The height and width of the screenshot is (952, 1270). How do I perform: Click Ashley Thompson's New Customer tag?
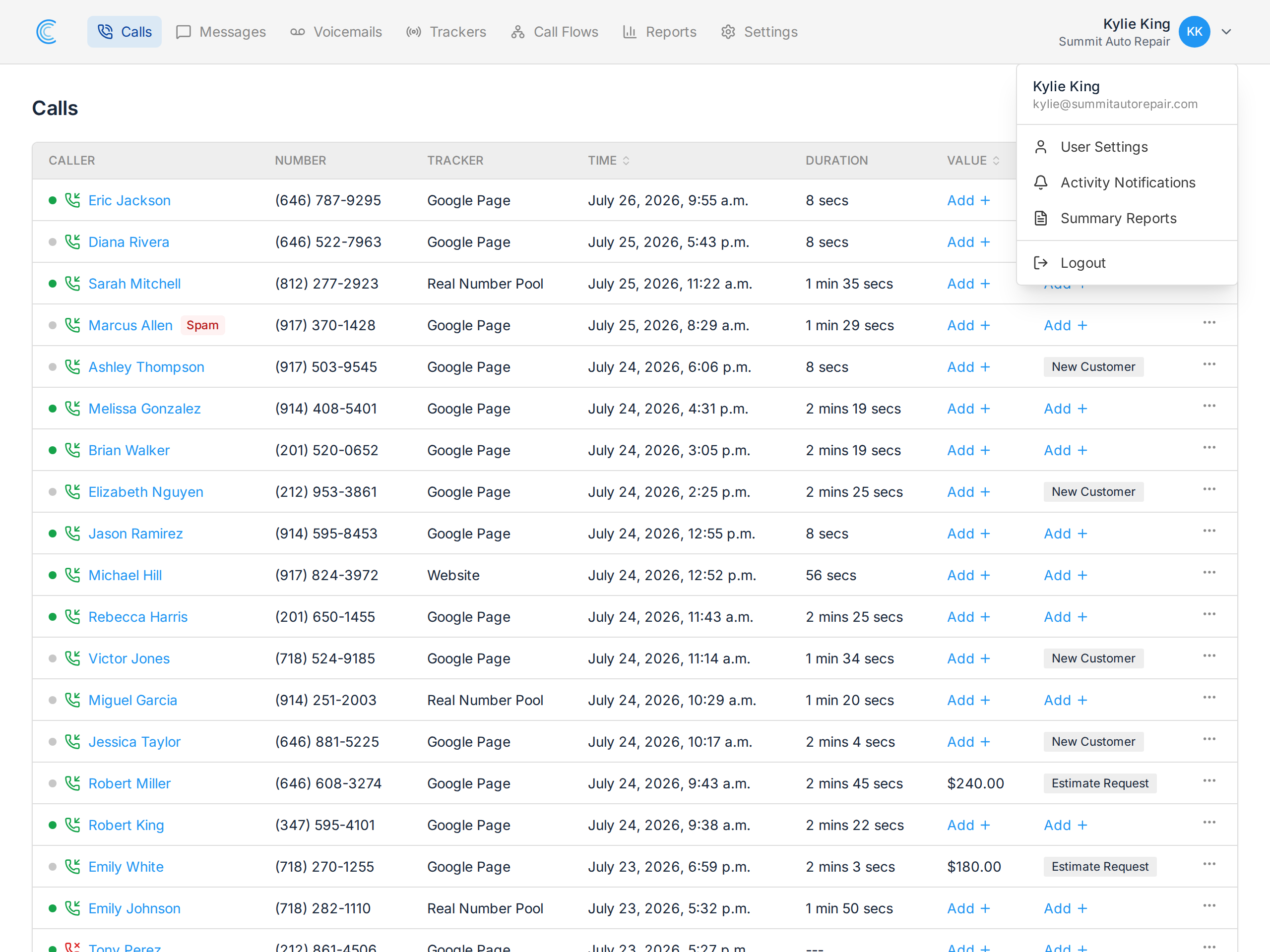[1093, 367]
